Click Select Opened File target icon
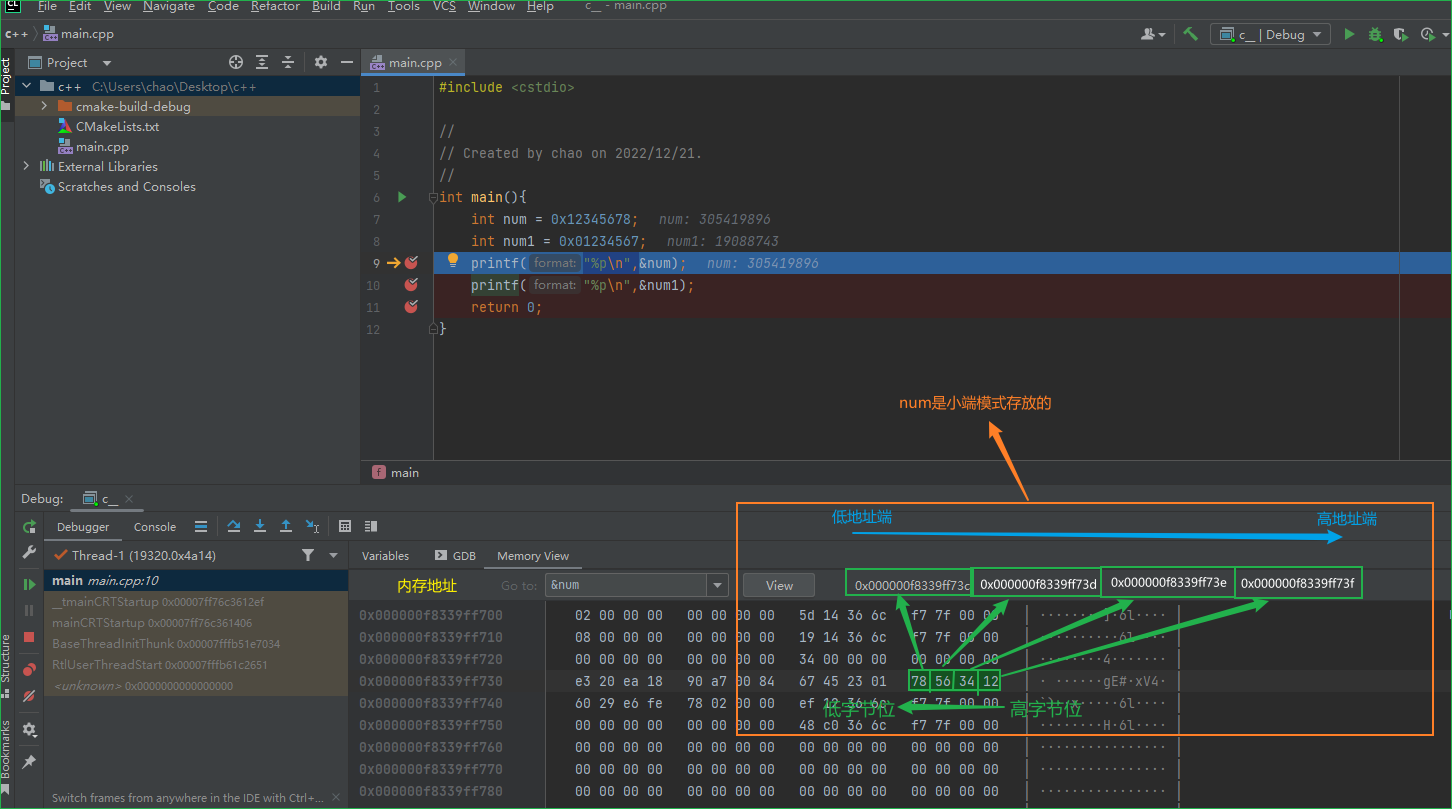Viewport: 1452px width, 809px height. click(236, 62)
